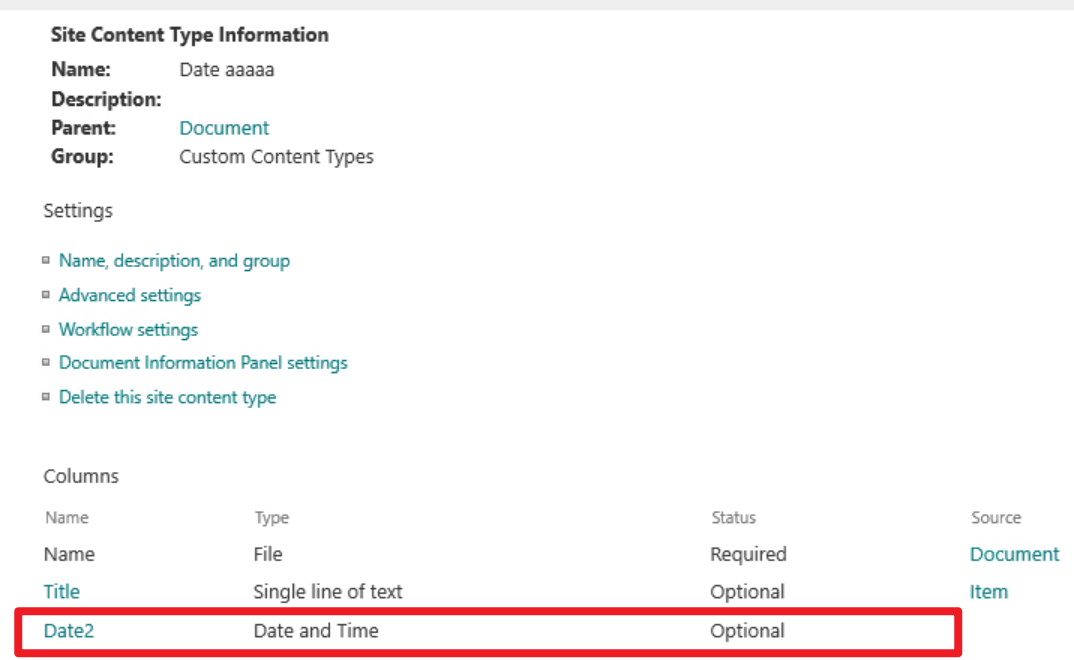Open Advanced settings link
1074x660 pixels.
(x=129, y=295)
